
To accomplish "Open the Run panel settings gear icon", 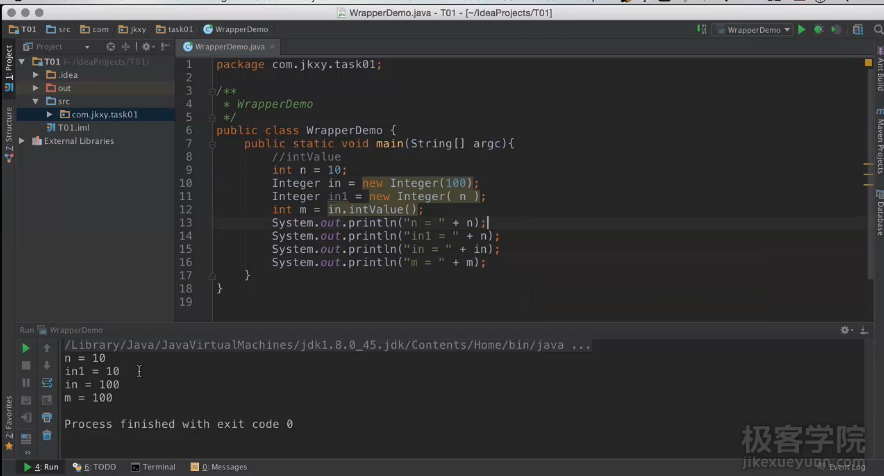I will click(x=845, y=330).
